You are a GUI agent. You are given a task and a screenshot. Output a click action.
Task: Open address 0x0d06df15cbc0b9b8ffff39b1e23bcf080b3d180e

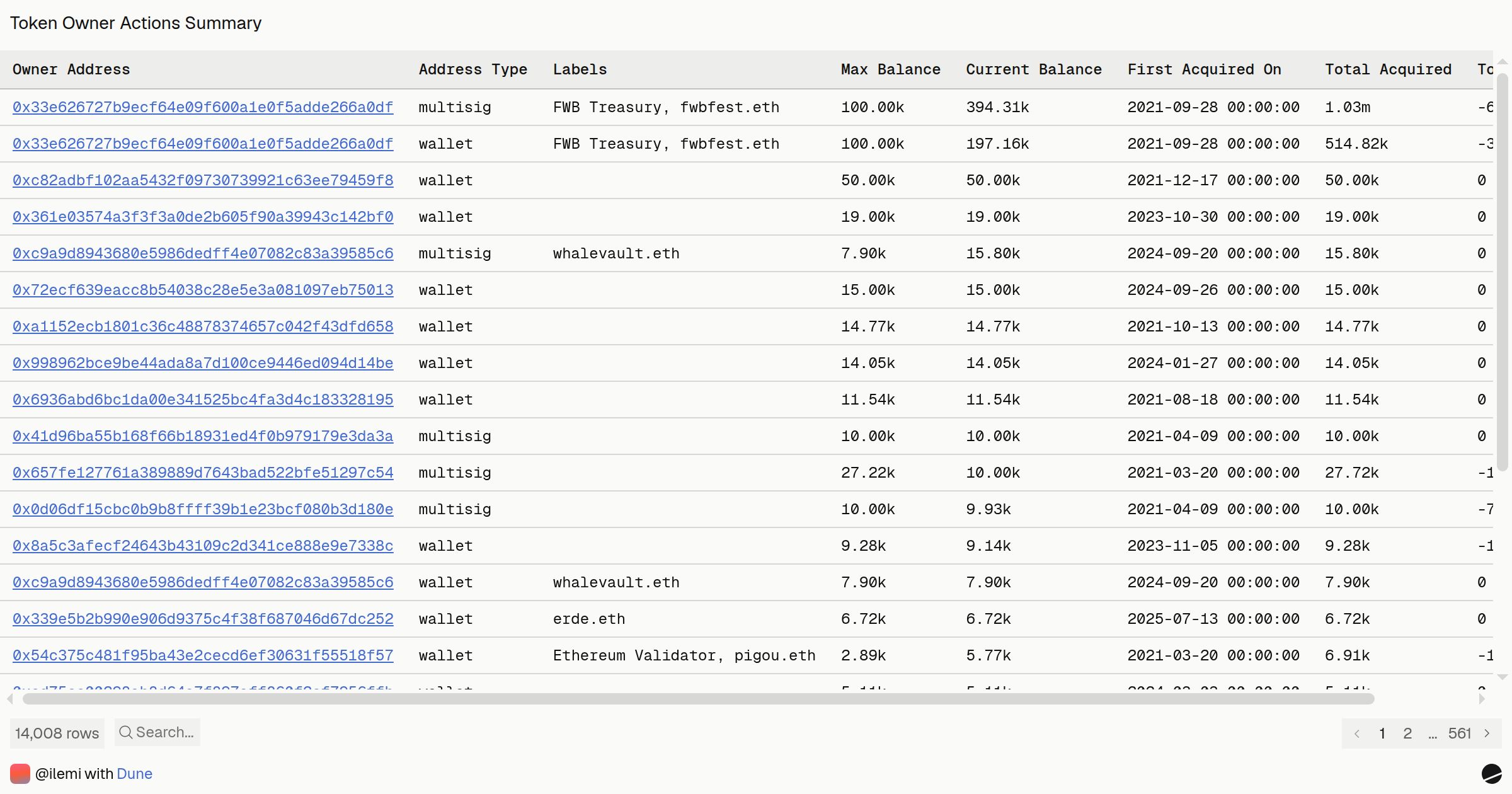[x=203, y=509]
